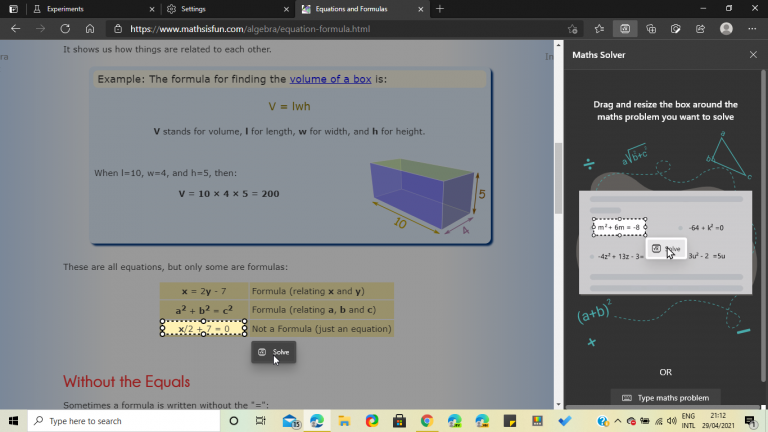
Task: Toggle the Maths Solver toolbar icon
Action: tap(625, 29)
